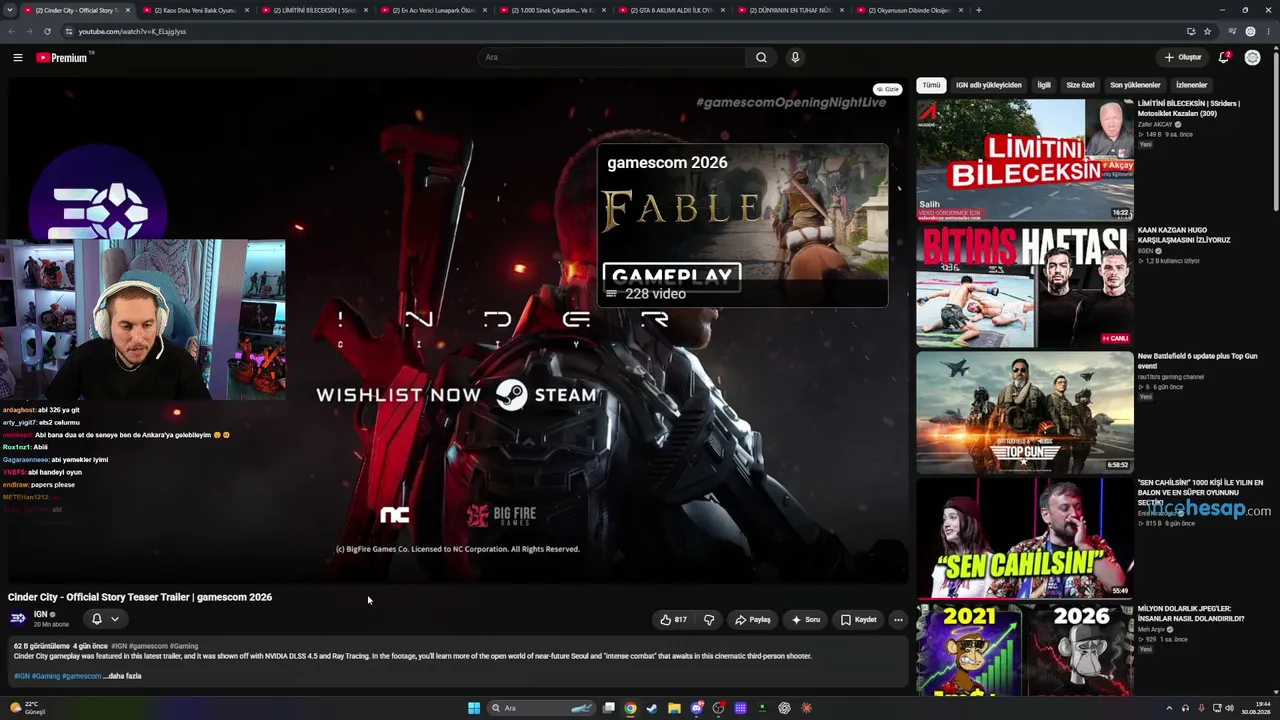Open the IGN channel avatar
This screenshot has height=720, width=1280.
coord(17,619)
